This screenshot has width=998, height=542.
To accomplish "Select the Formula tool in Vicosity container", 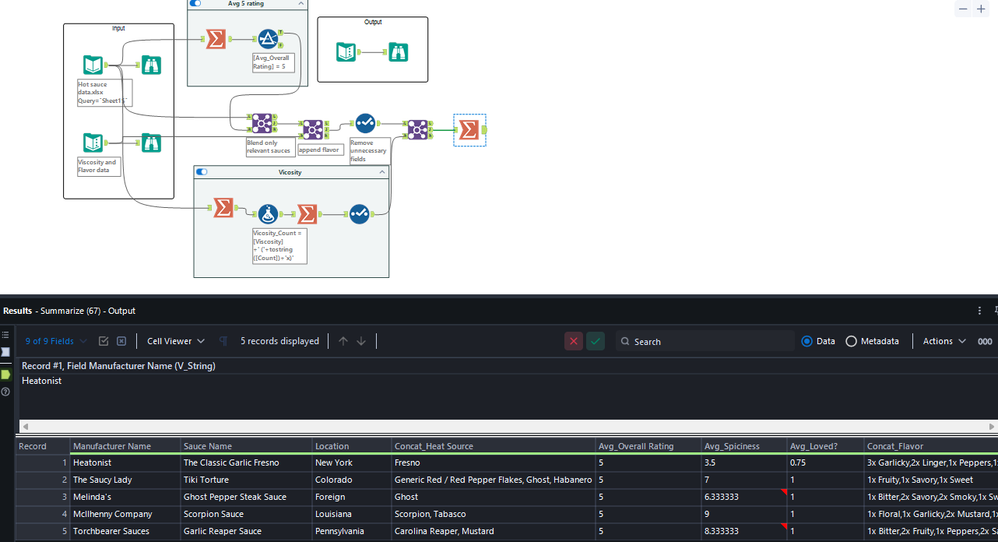I will click(267, 213).
